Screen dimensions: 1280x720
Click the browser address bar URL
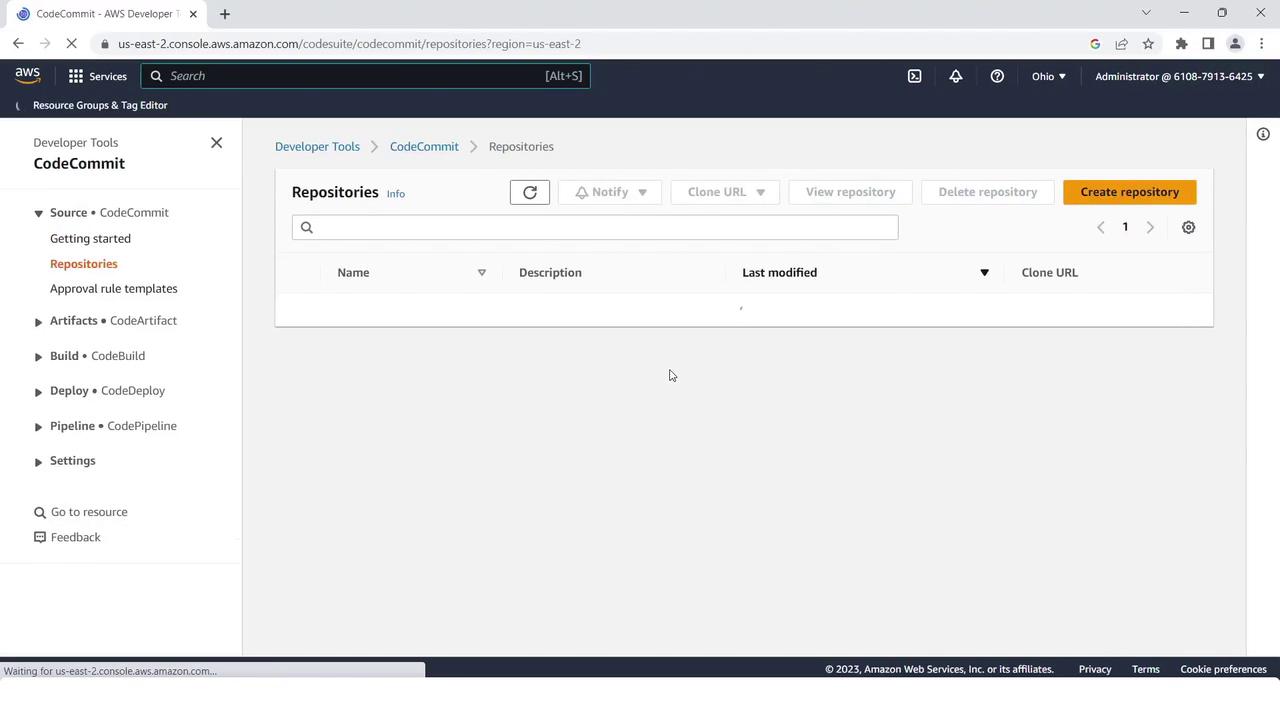(x=349, y=44)
